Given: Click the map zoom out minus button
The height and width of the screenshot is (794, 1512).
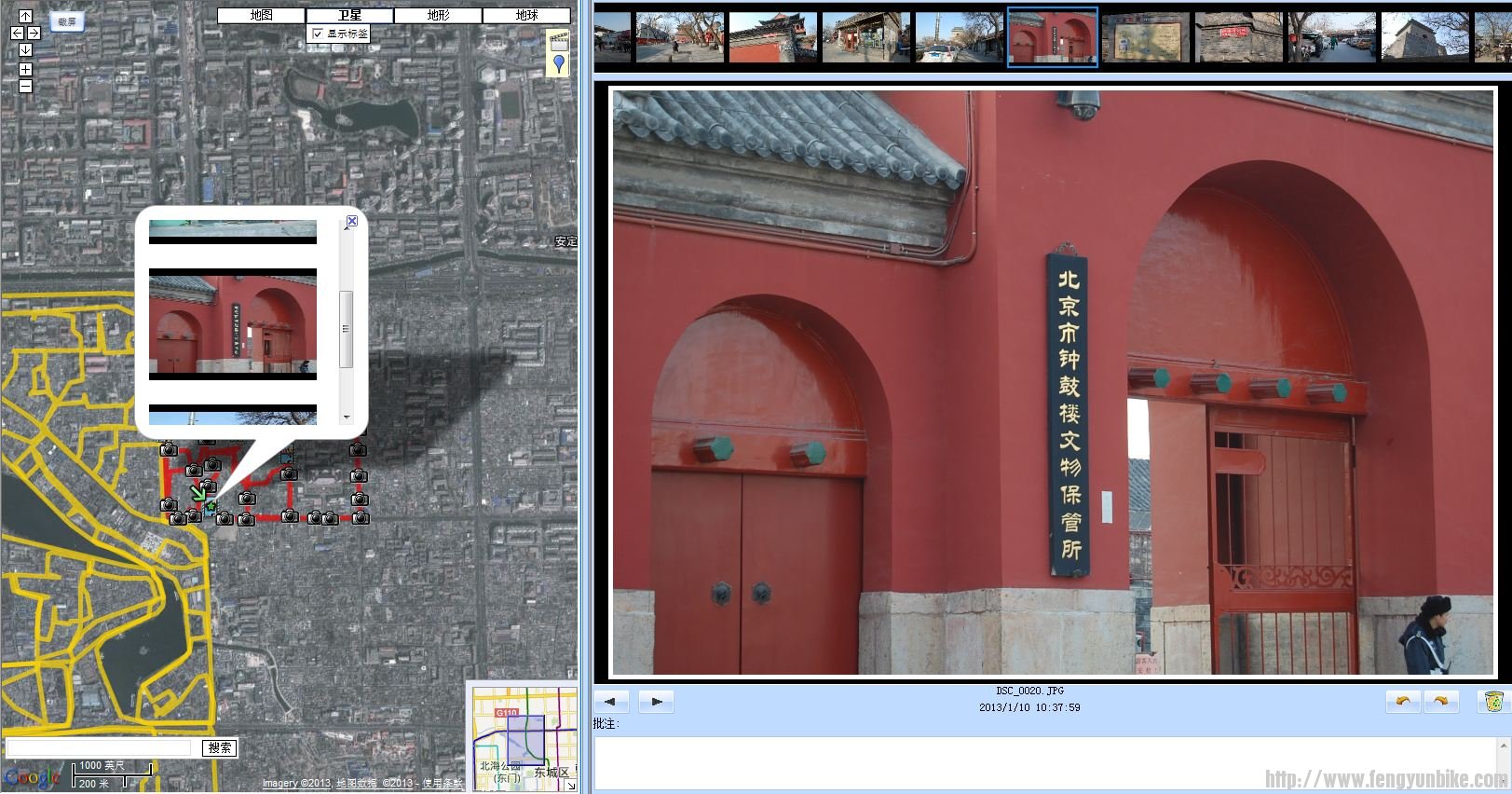Looking at the screenshot, I should pos(25,86).
